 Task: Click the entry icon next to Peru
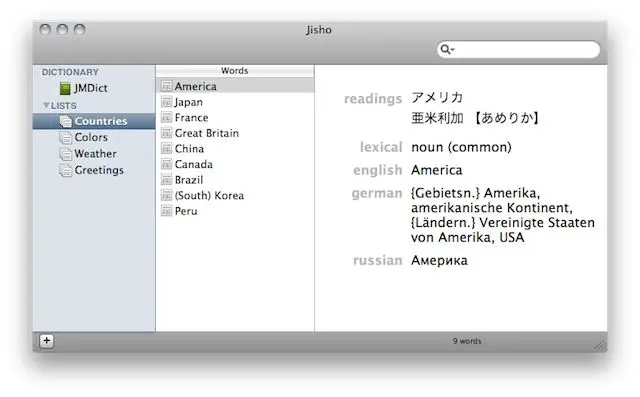pos(166,211)
